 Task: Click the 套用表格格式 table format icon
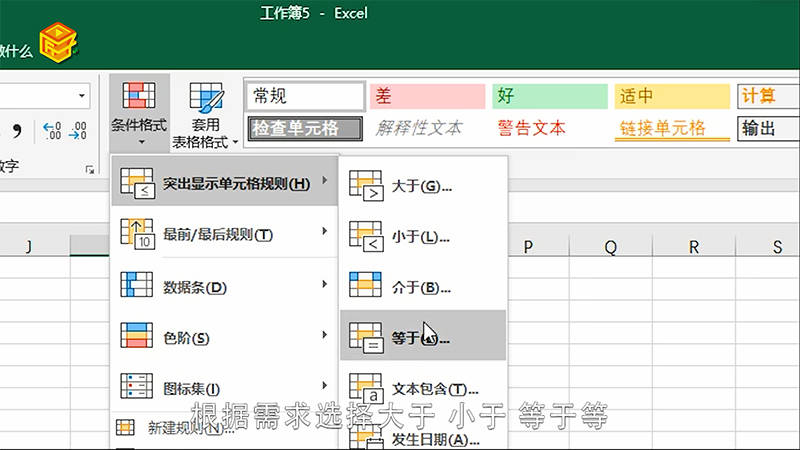pos(205,100)
